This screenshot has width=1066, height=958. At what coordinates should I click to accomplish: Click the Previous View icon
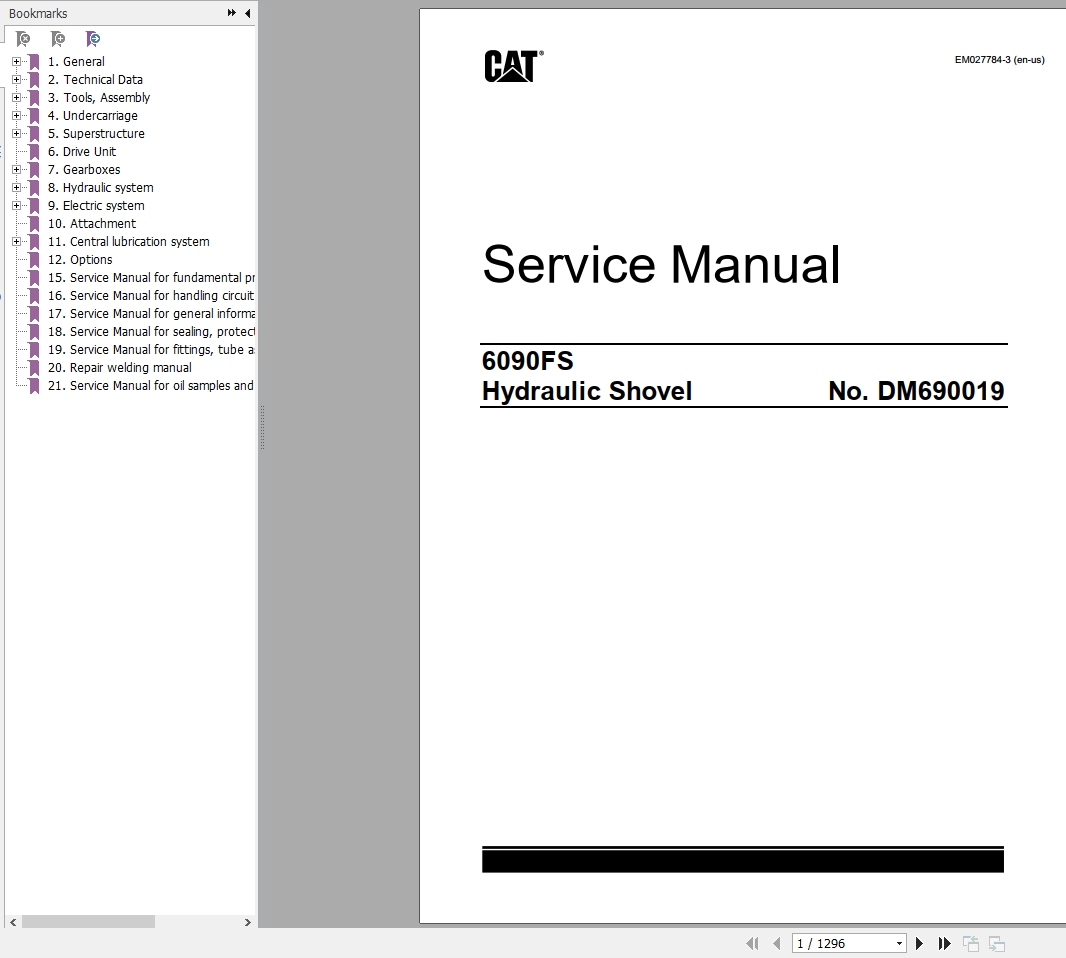(970, 943)
